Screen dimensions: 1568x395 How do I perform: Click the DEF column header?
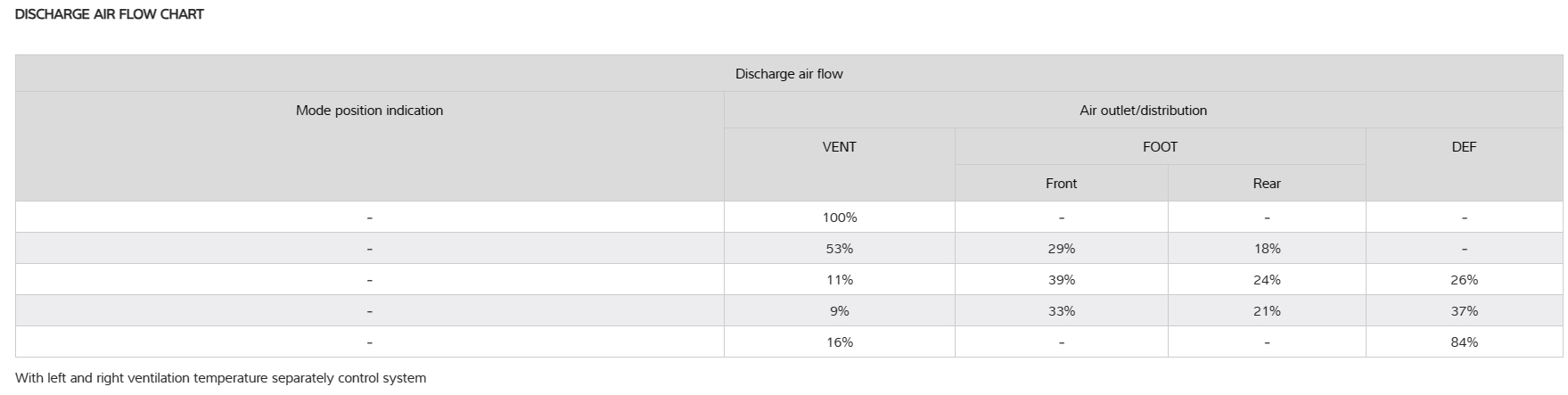1463,147
